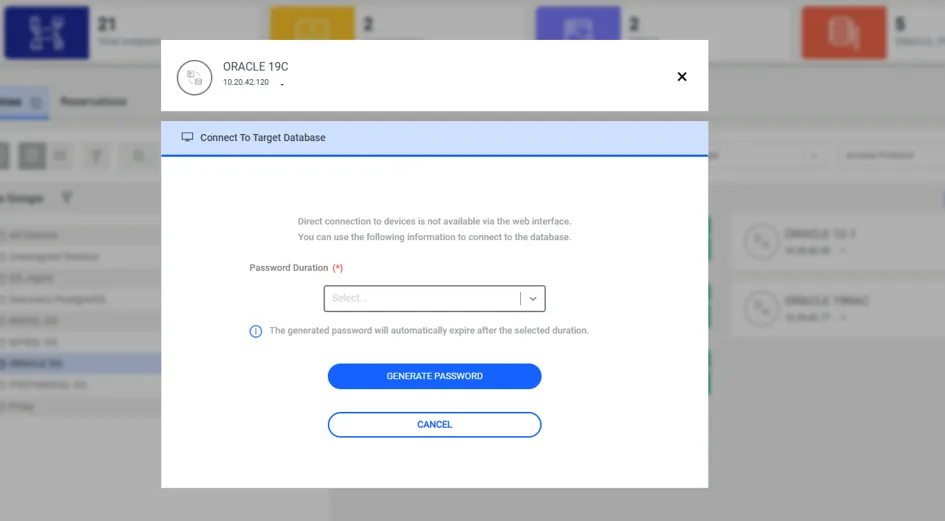The image size is (945, 521).
Task: Click the blurred search icon in background toolbar
Action: click(139, 156)
